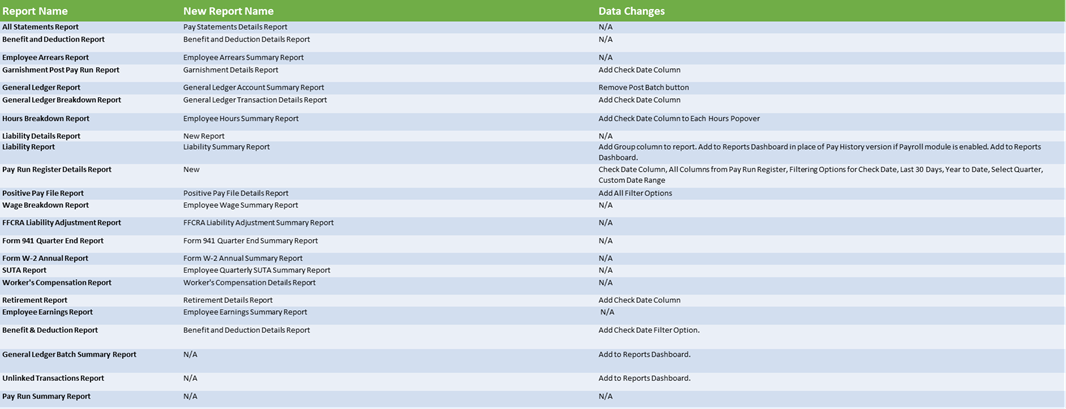Click the Remove Post Batch button cell
This screenshot has height=409, width=1066.
point(645,88)
